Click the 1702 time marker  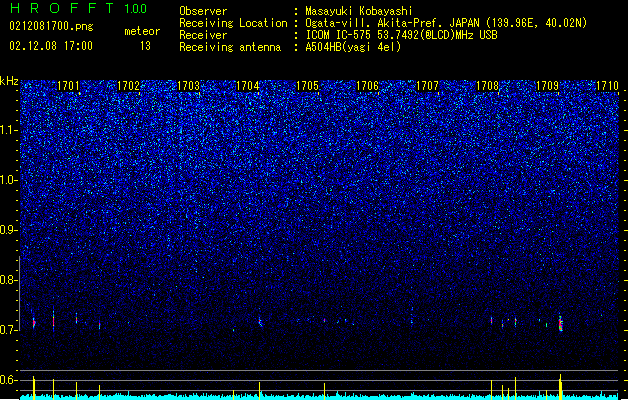pyautogui.click(x=128, y=86)
